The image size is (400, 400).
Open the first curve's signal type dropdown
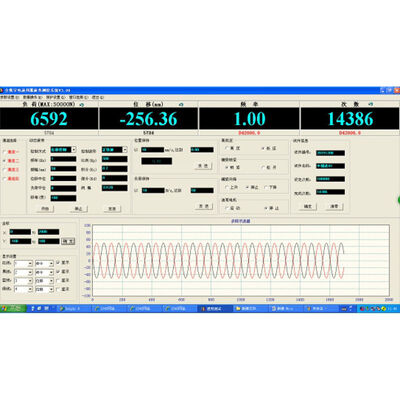click(51, 263)
